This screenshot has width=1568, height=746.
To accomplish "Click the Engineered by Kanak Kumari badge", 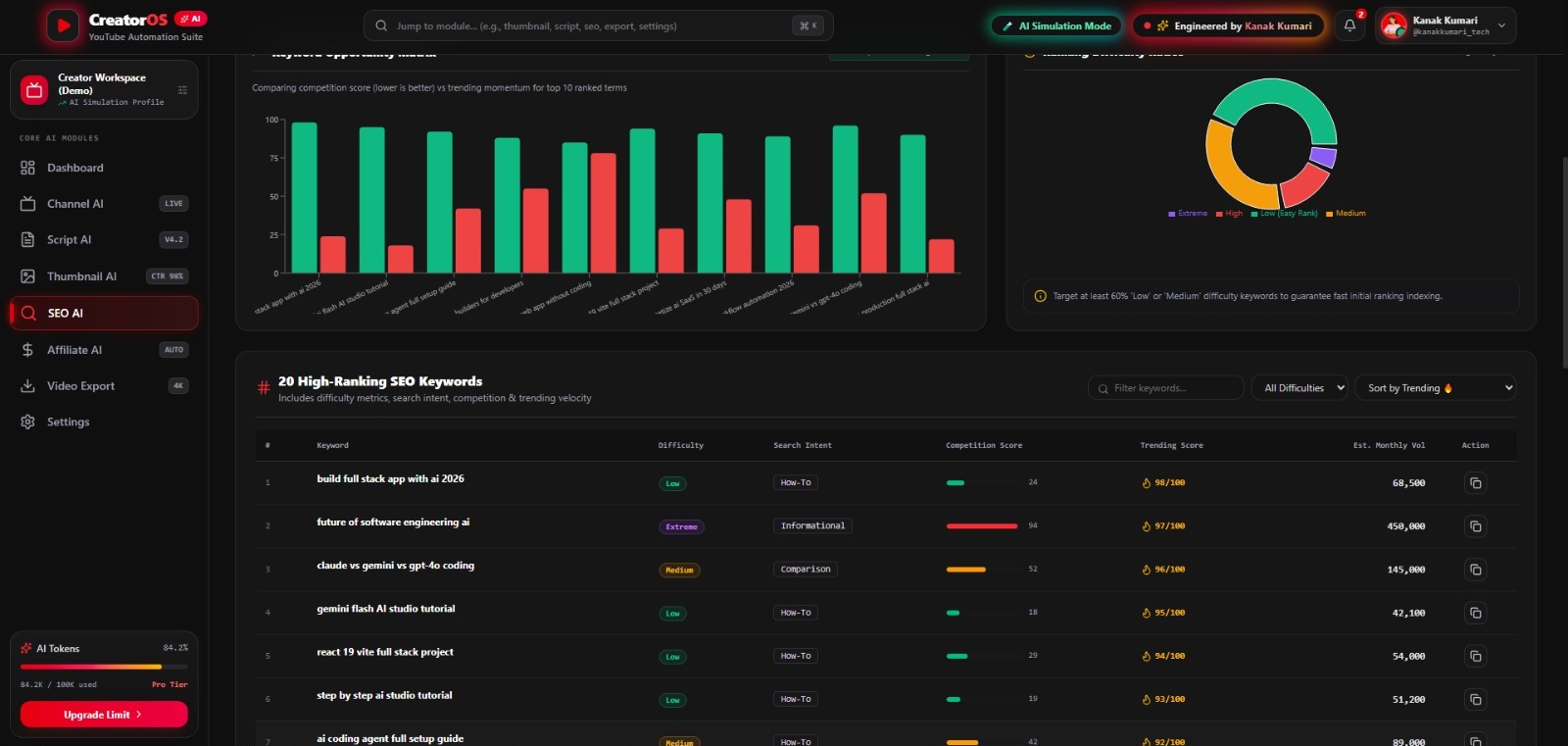I will [x=1228, y=26].
